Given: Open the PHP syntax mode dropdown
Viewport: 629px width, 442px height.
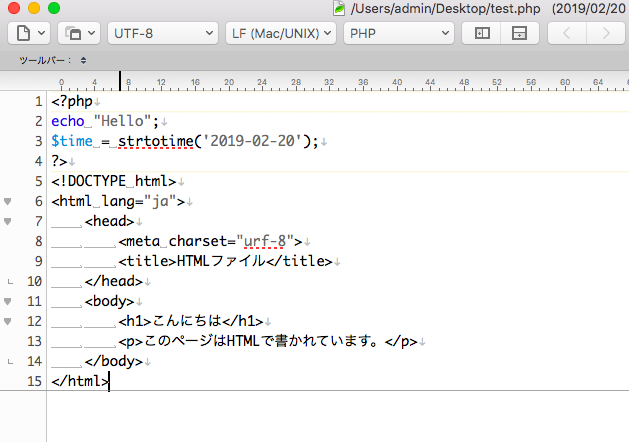Looking at the screenshot, I should [399, 33].
